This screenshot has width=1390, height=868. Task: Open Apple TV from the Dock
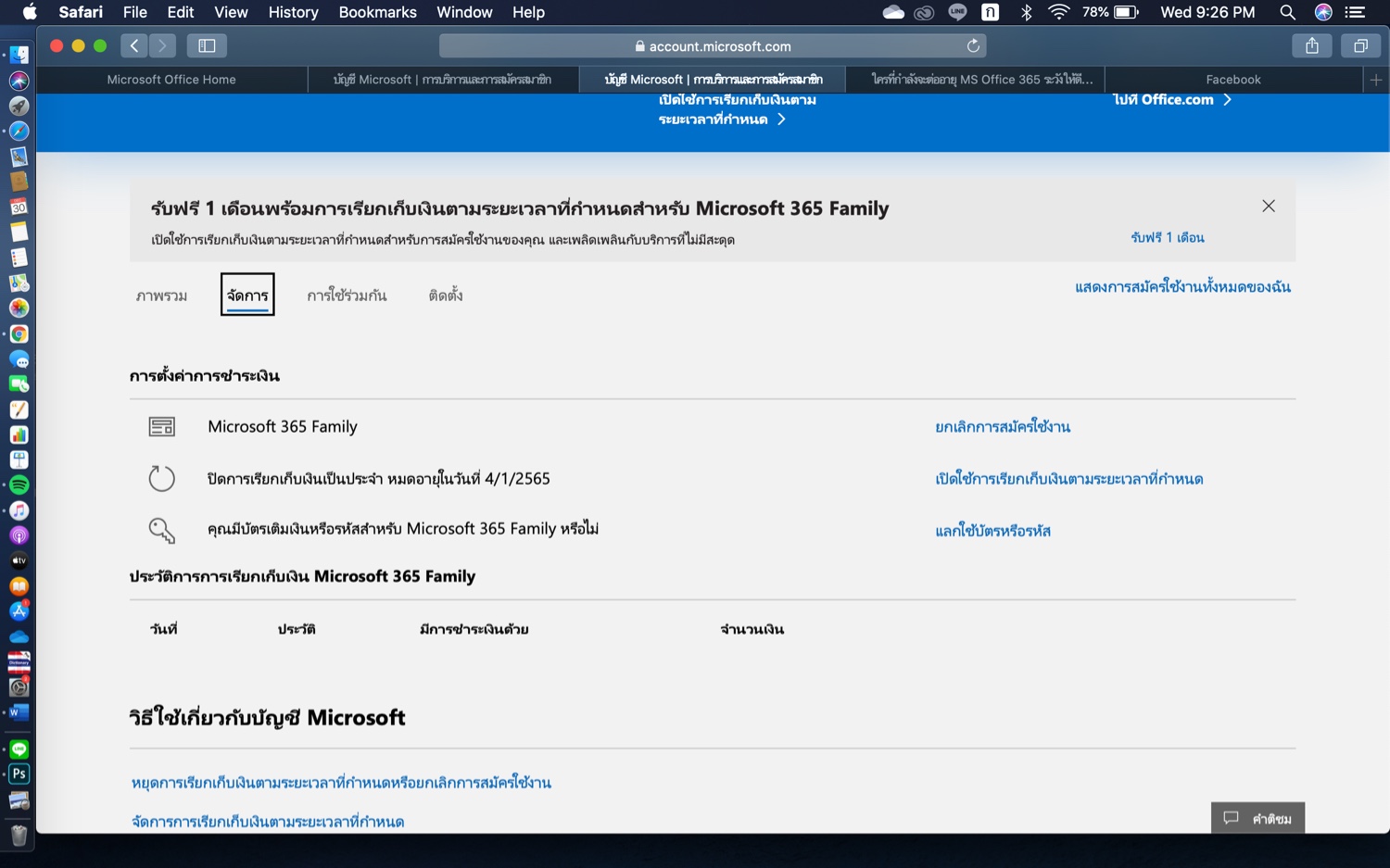19,560
